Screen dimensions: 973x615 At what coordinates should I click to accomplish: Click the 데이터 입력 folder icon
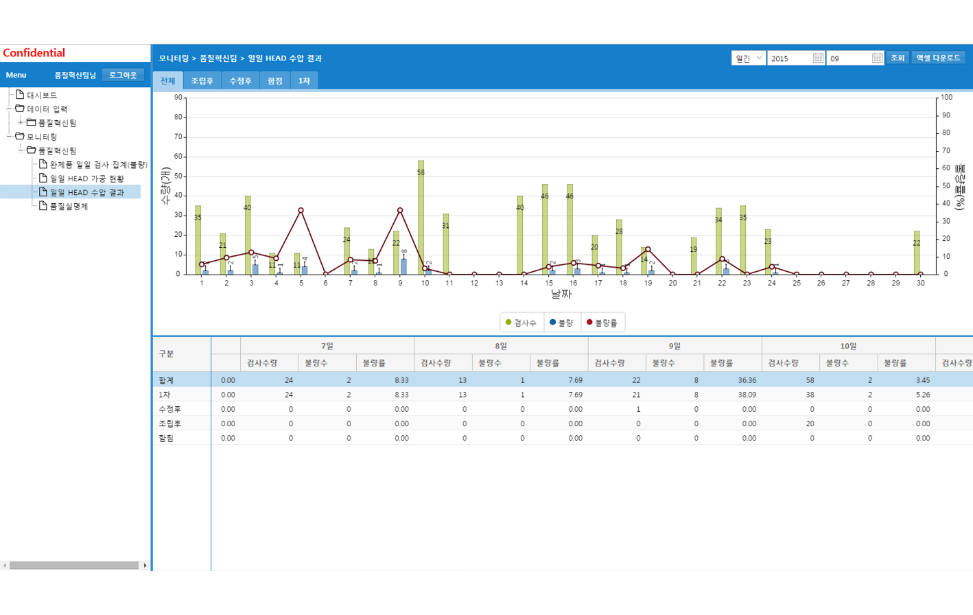(x=19, y=109)
